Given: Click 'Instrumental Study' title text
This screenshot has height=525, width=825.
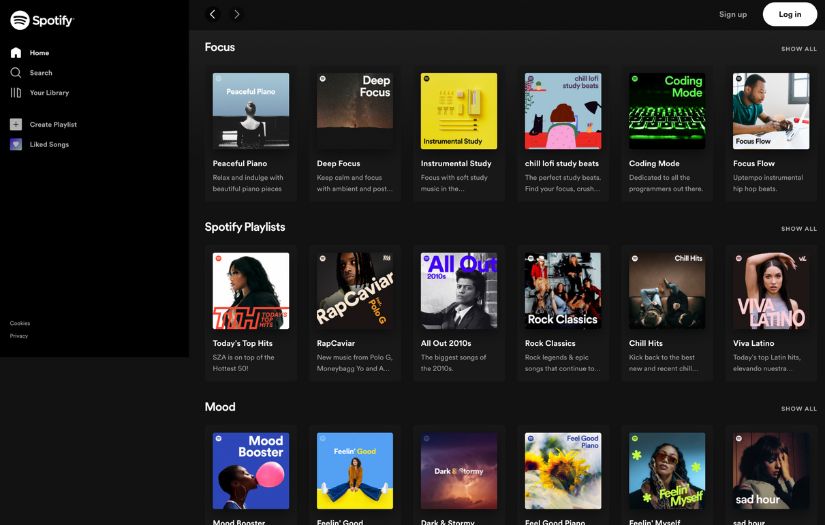Looking at the screenshot, I should click(x=456, y=164).
